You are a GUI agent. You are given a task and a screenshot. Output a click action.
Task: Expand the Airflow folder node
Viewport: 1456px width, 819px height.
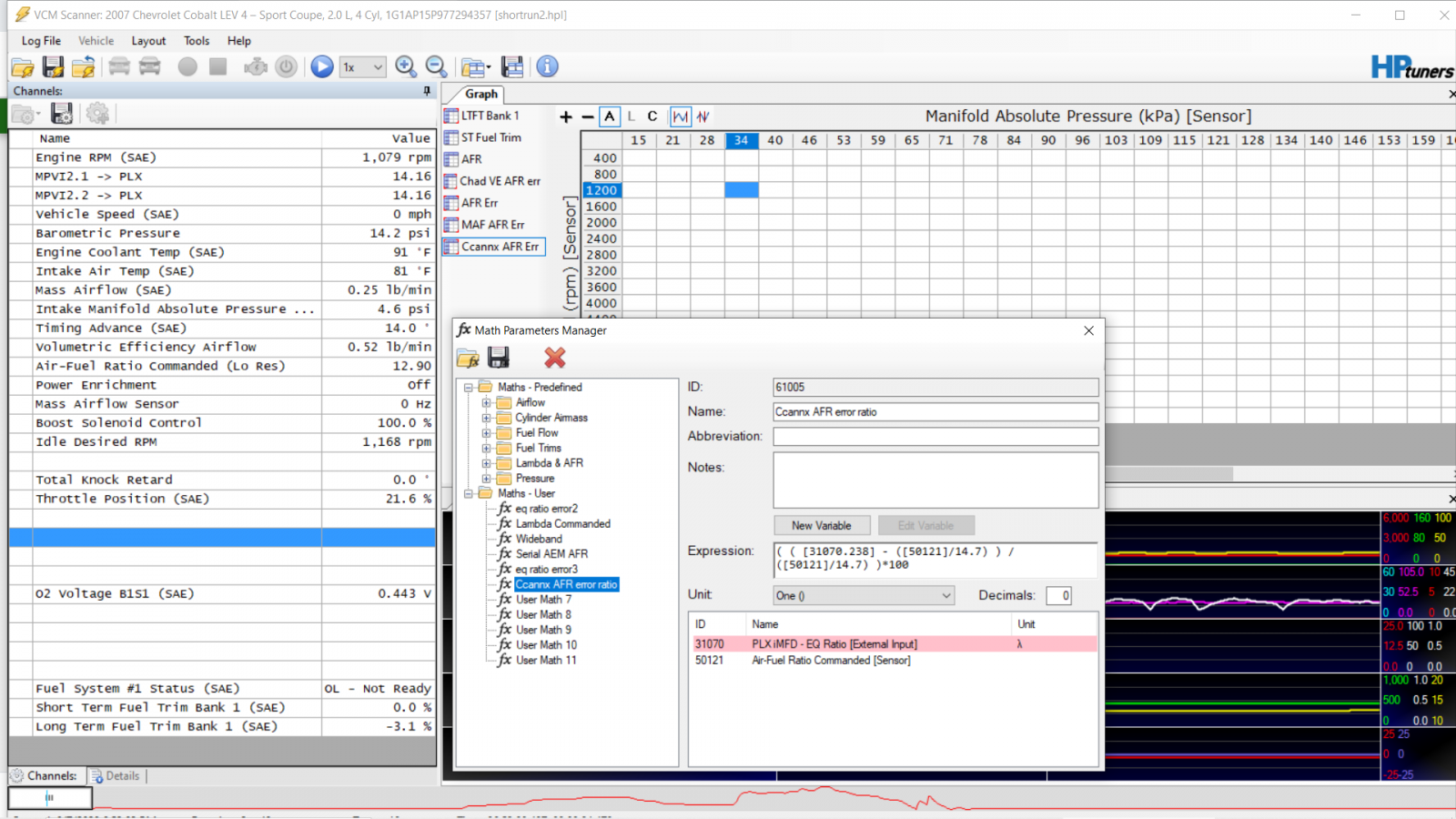click(486, 402)
